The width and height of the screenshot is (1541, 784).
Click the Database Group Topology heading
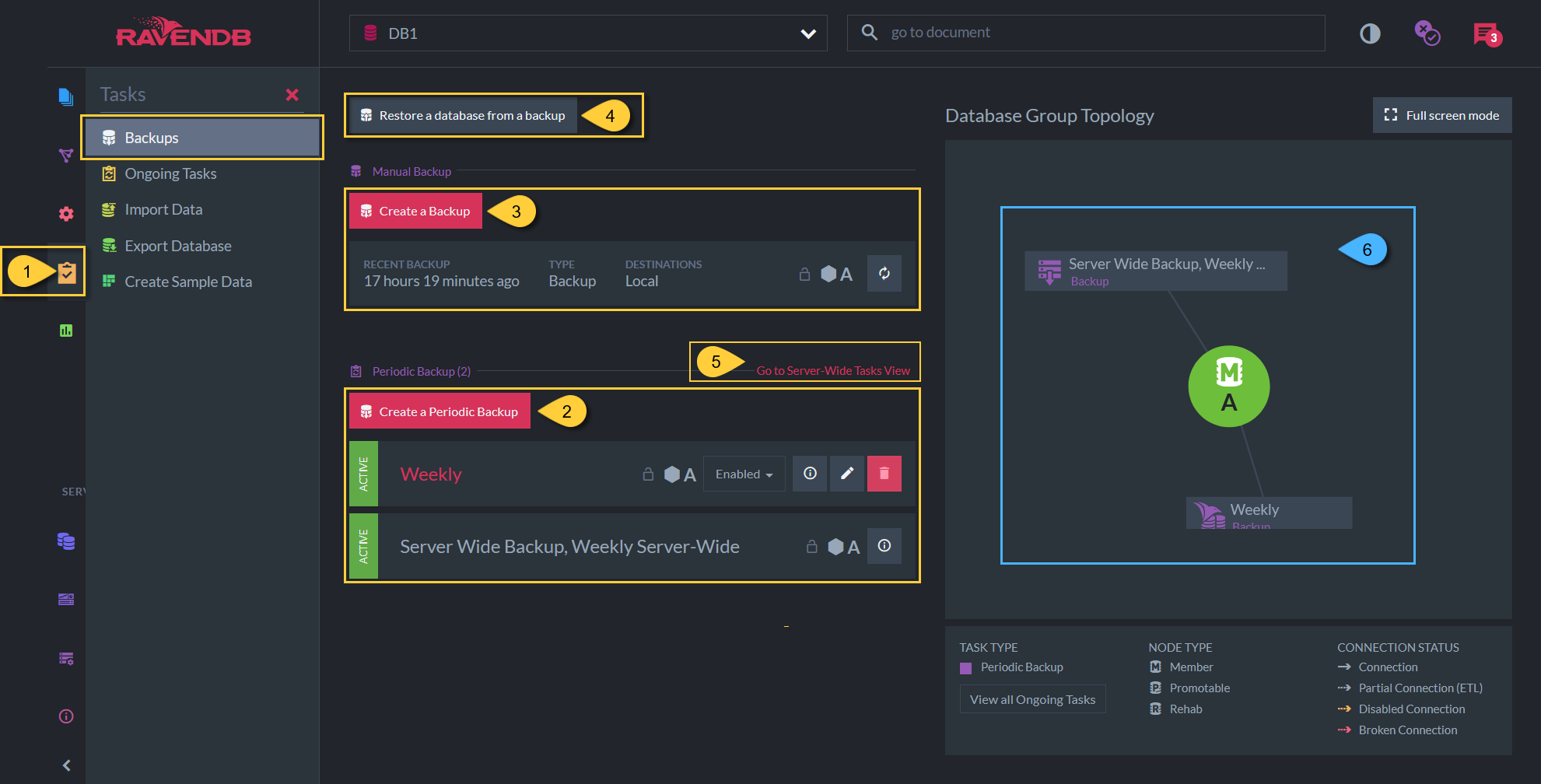pos(1049,116)
